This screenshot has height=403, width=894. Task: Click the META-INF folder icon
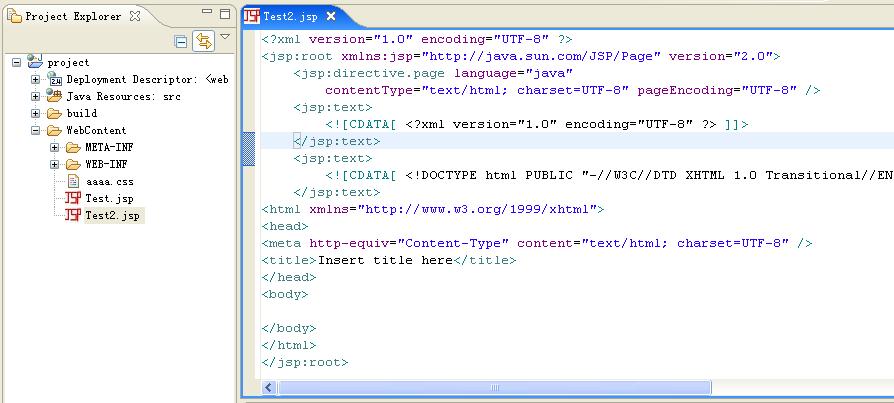(x=73, y=148)
